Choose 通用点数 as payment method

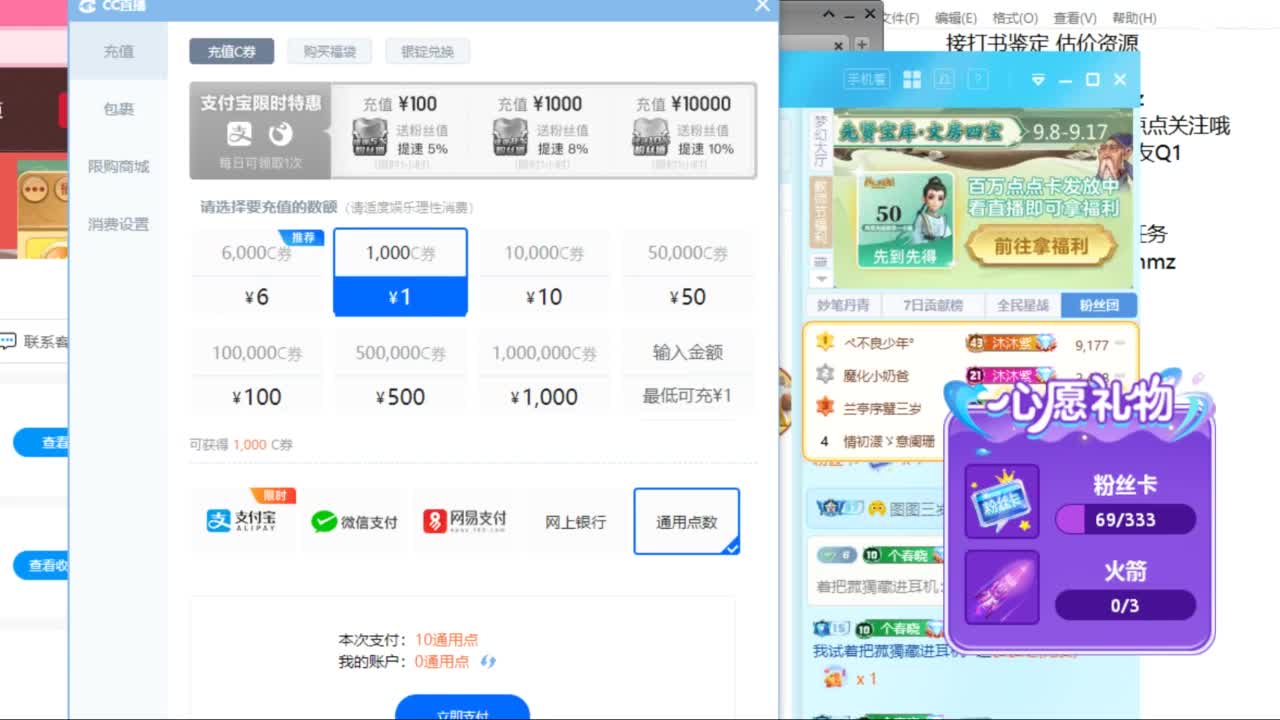pos(686,520)
